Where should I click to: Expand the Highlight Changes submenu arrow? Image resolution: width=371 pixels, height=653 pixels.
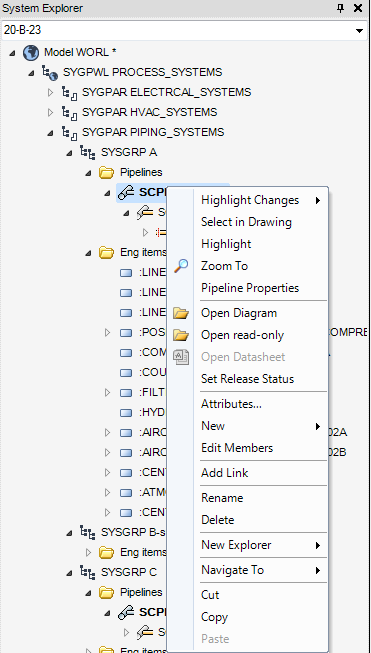tap(318, 200)
